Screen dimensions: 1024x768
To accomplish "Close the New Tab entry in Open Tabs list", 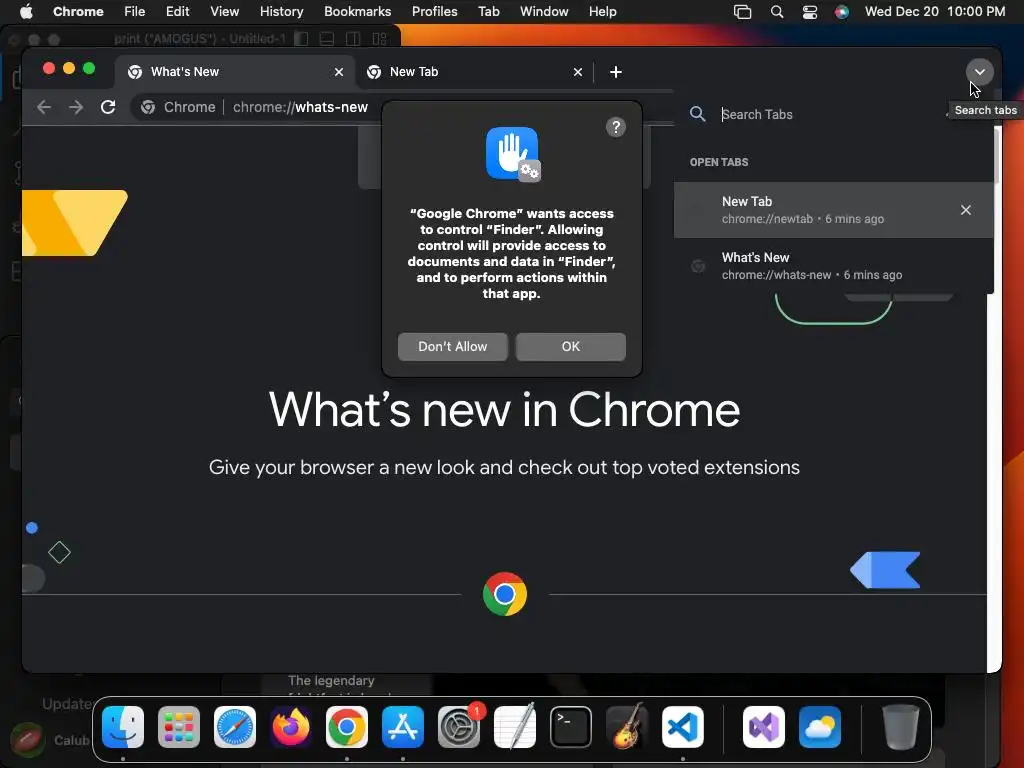I will [x=965, y=210].
